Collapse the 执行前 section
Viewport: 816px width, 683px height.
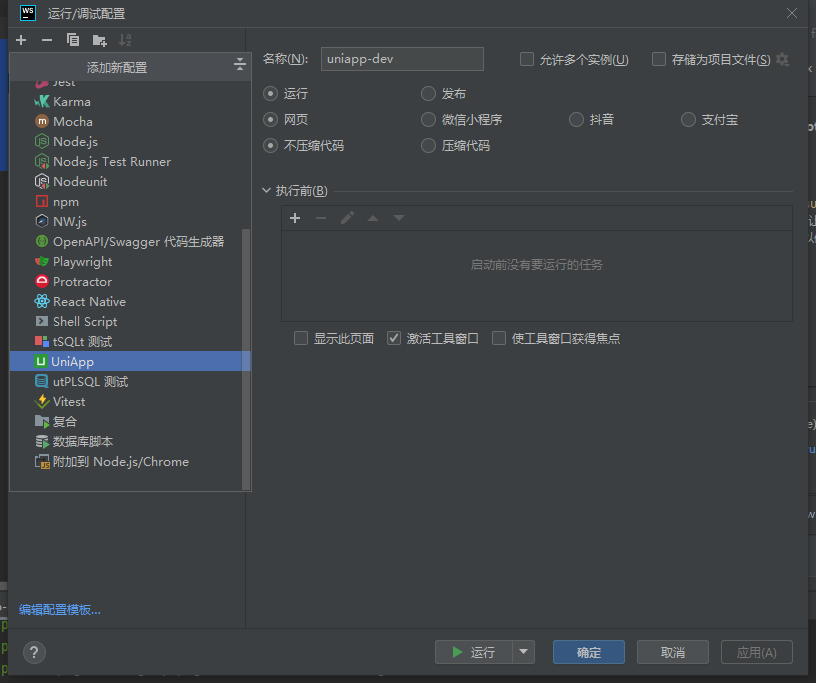267,191
